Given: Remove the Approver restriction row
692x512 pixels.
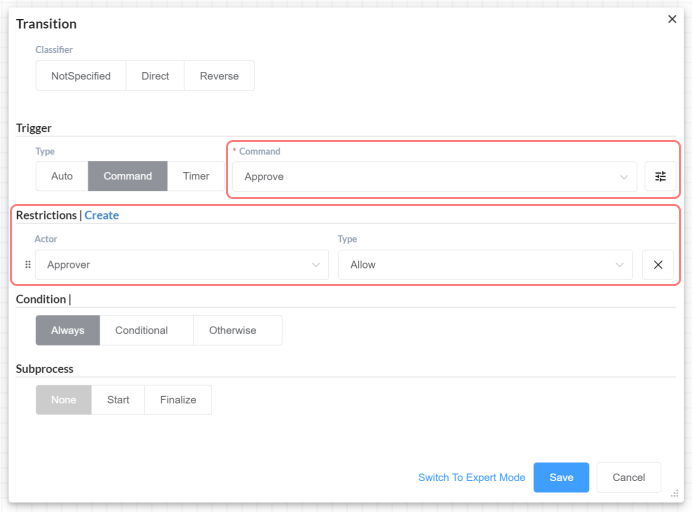Looking at the screenshot, I should pos(658,265).
